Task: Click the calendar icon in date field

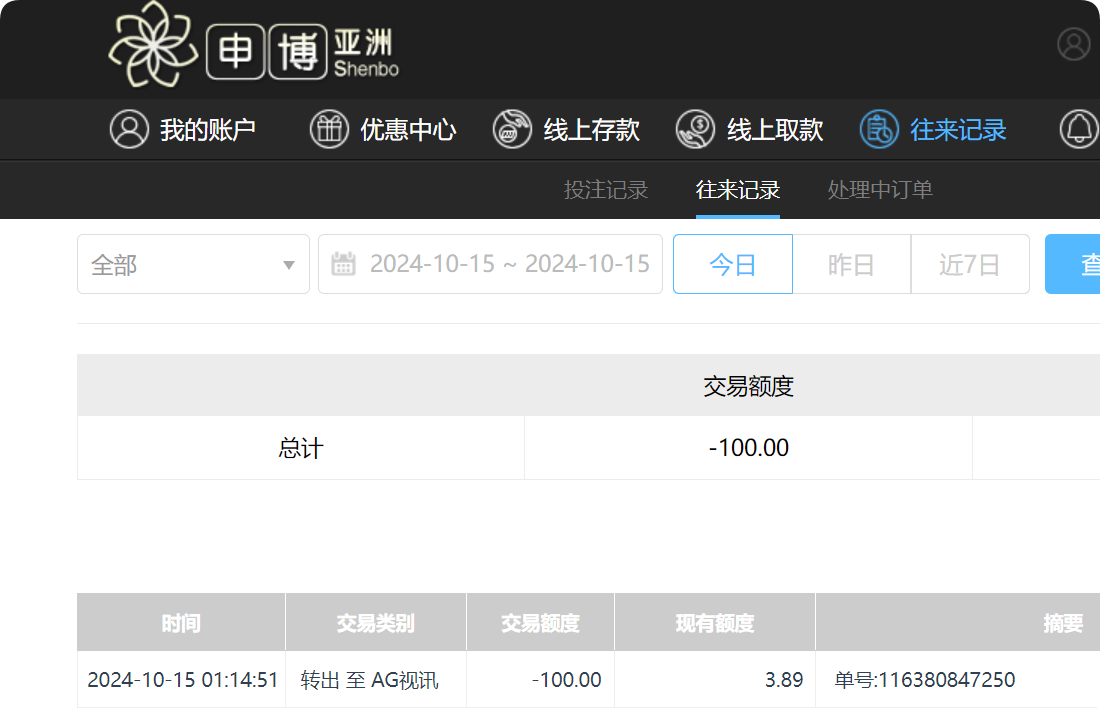Action: point(346,263)
